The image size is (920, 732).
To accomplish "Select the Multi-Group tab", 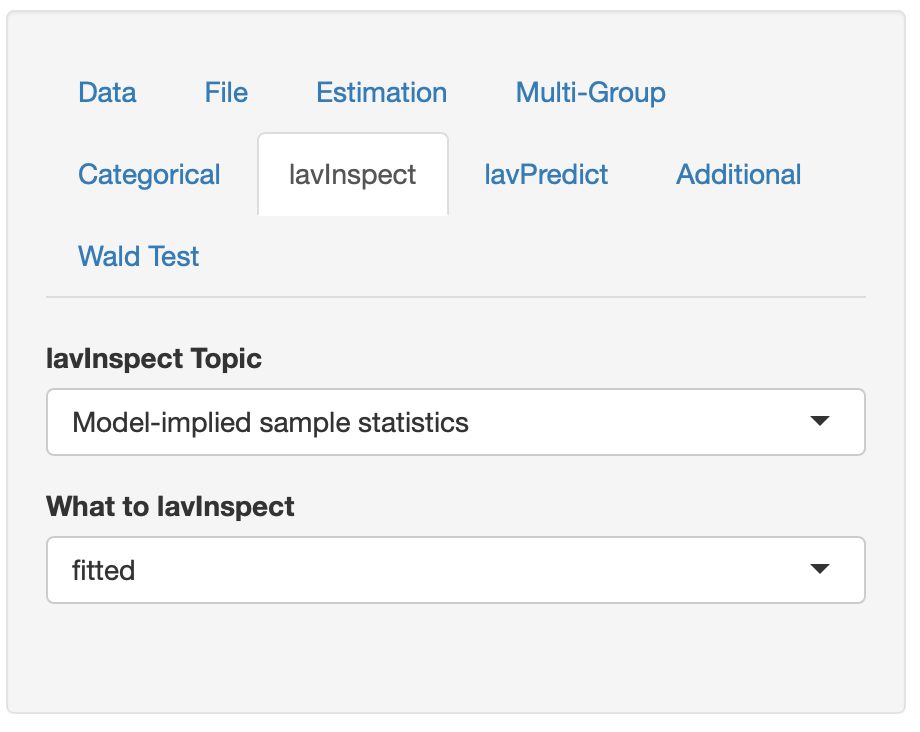I will pos(590,93).
